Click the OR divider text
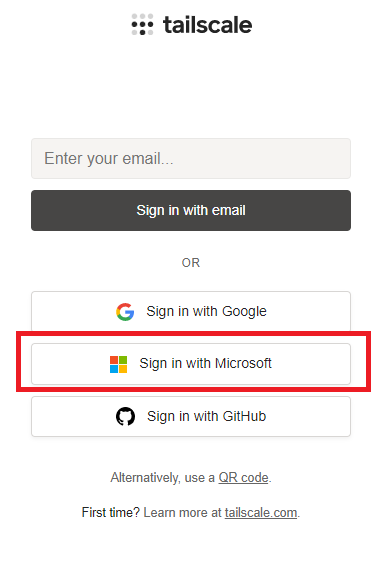Viewport: 390px width, 582px height. click(191, 263)
